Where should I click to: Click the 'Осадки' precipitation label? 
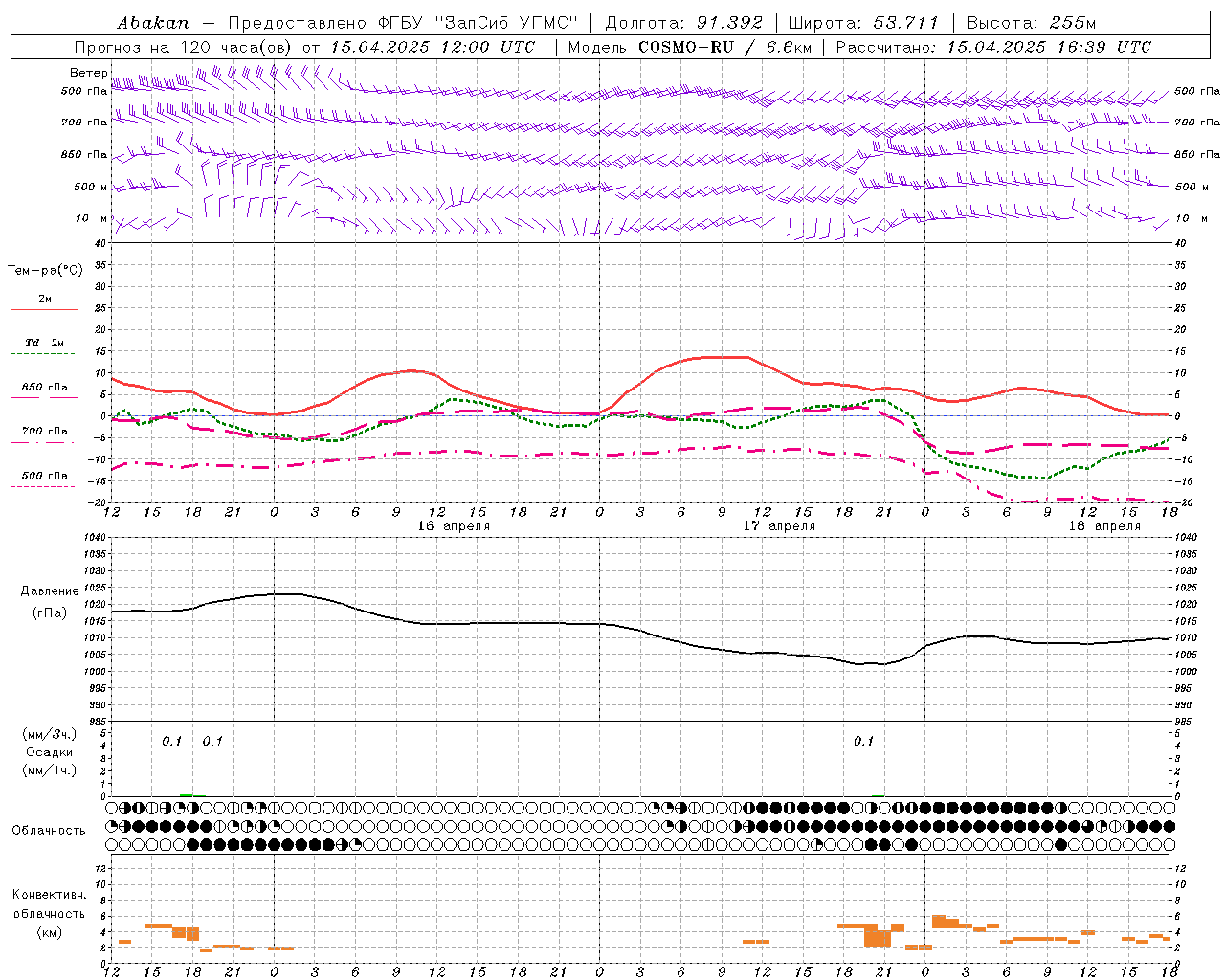click(x=50, y=752)
